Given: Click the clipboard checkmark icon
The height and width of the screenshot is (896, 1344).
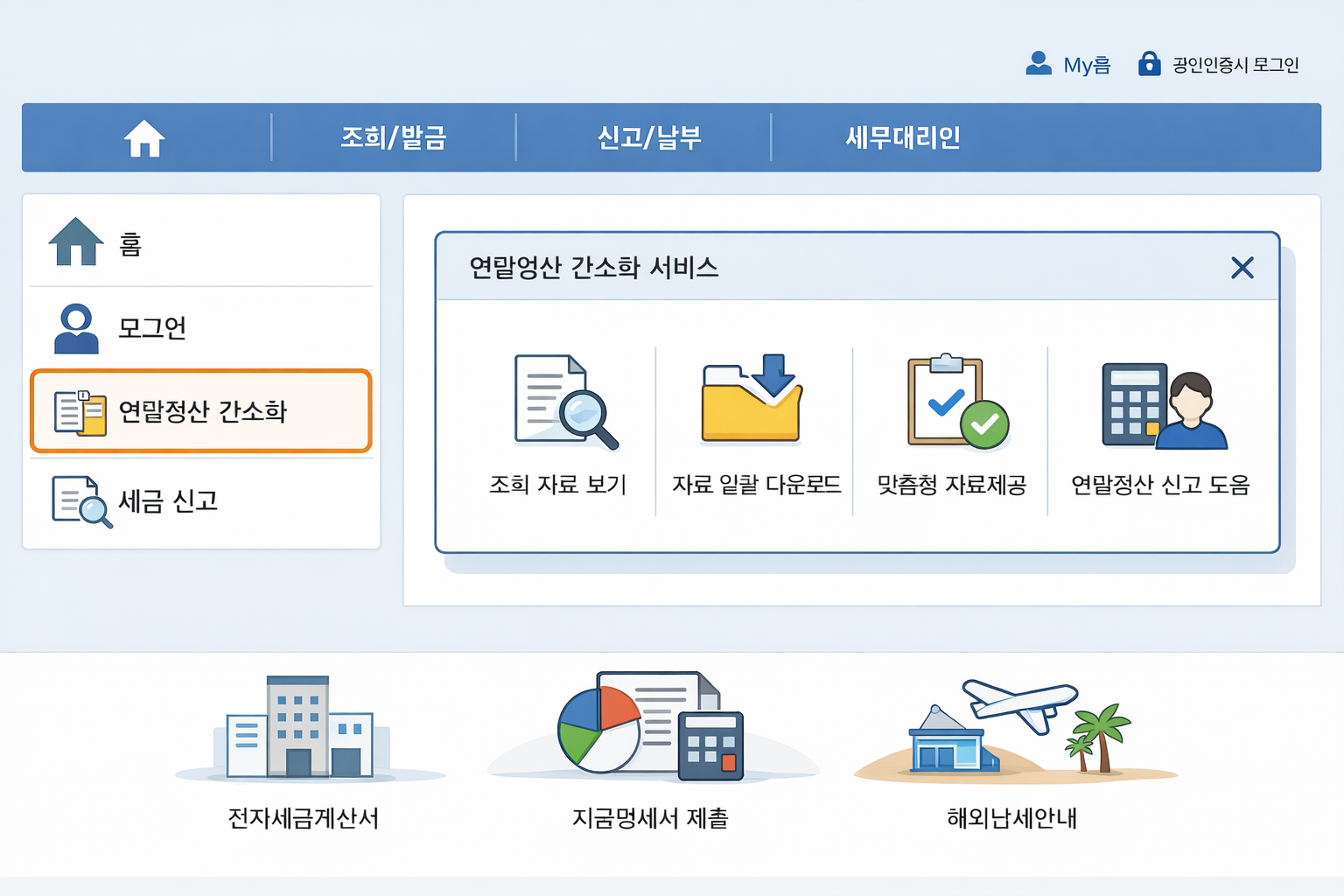Looking at the screenshot, I should tap(958, 402).
